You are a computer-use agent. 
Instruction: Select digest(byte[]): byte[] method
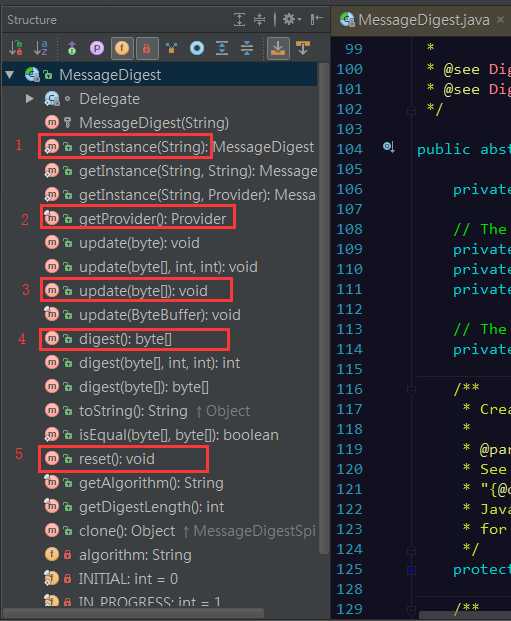tap(159, 387)
